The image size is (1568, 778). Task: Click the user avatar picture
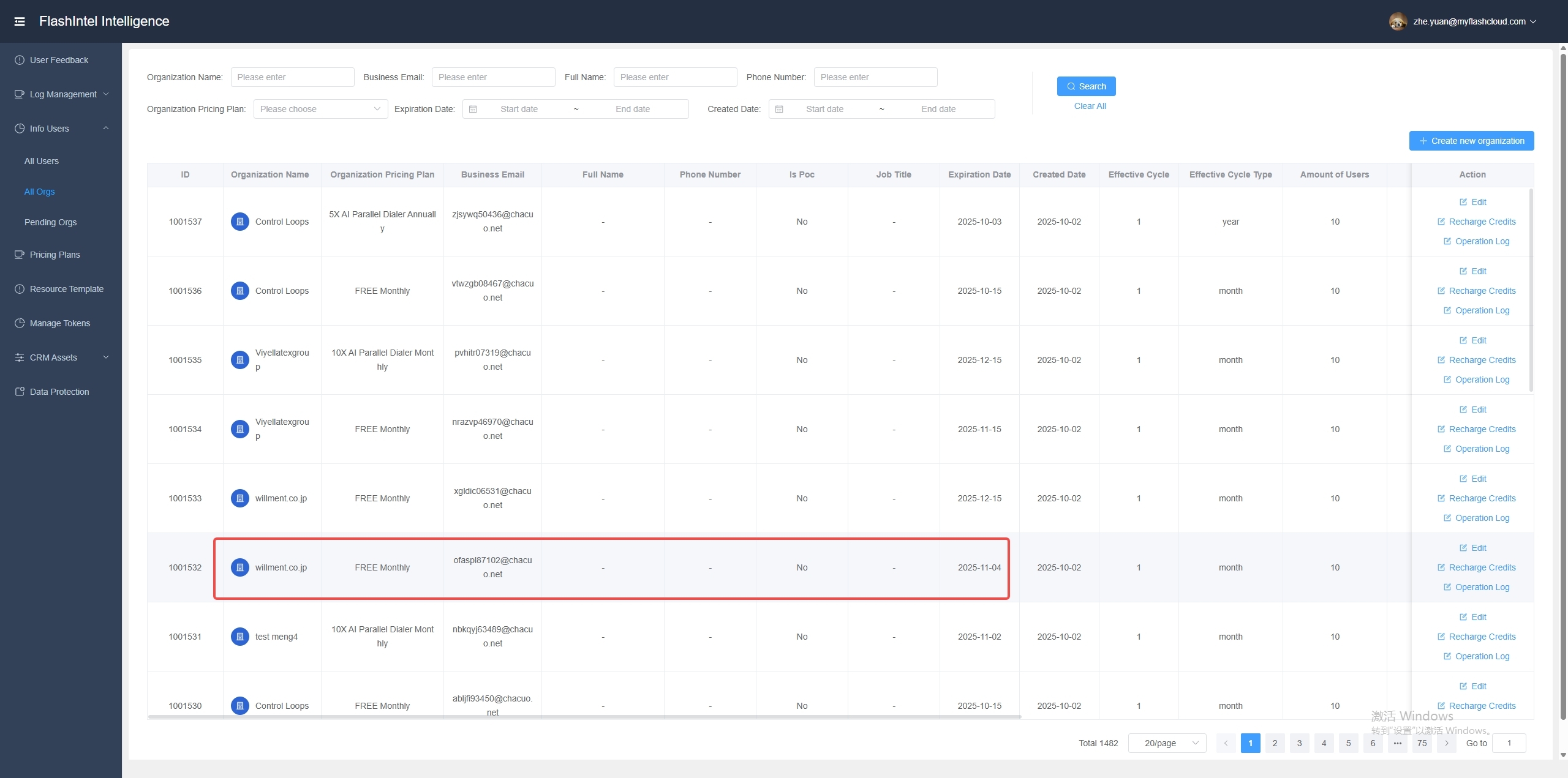[x=1397, y=21]
